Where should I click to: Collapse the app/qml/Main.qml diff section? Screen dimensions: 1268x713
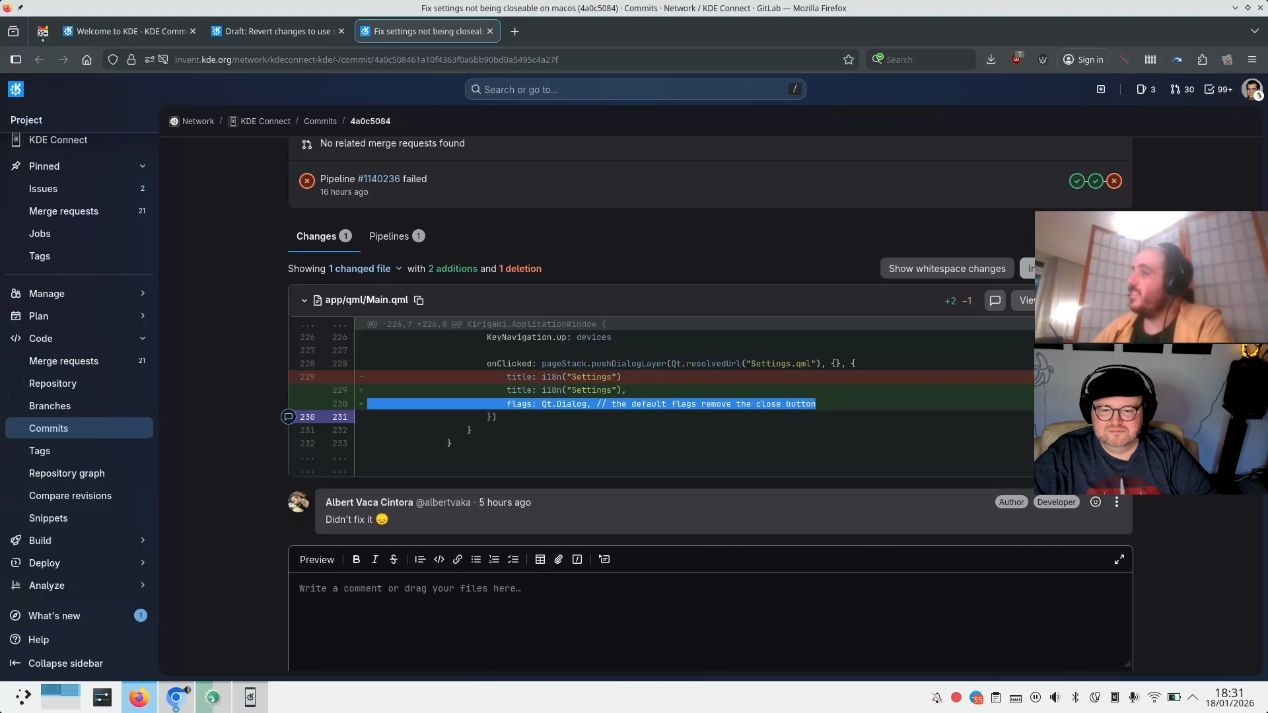pyautogui.click(x=304, y=299)
